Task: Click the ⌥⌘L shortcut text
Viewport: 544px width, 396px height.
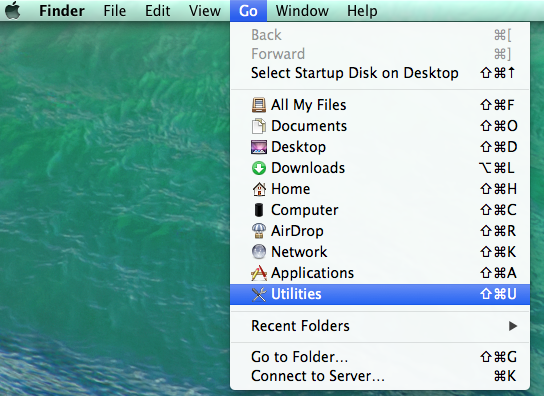Action: [497, 168]
